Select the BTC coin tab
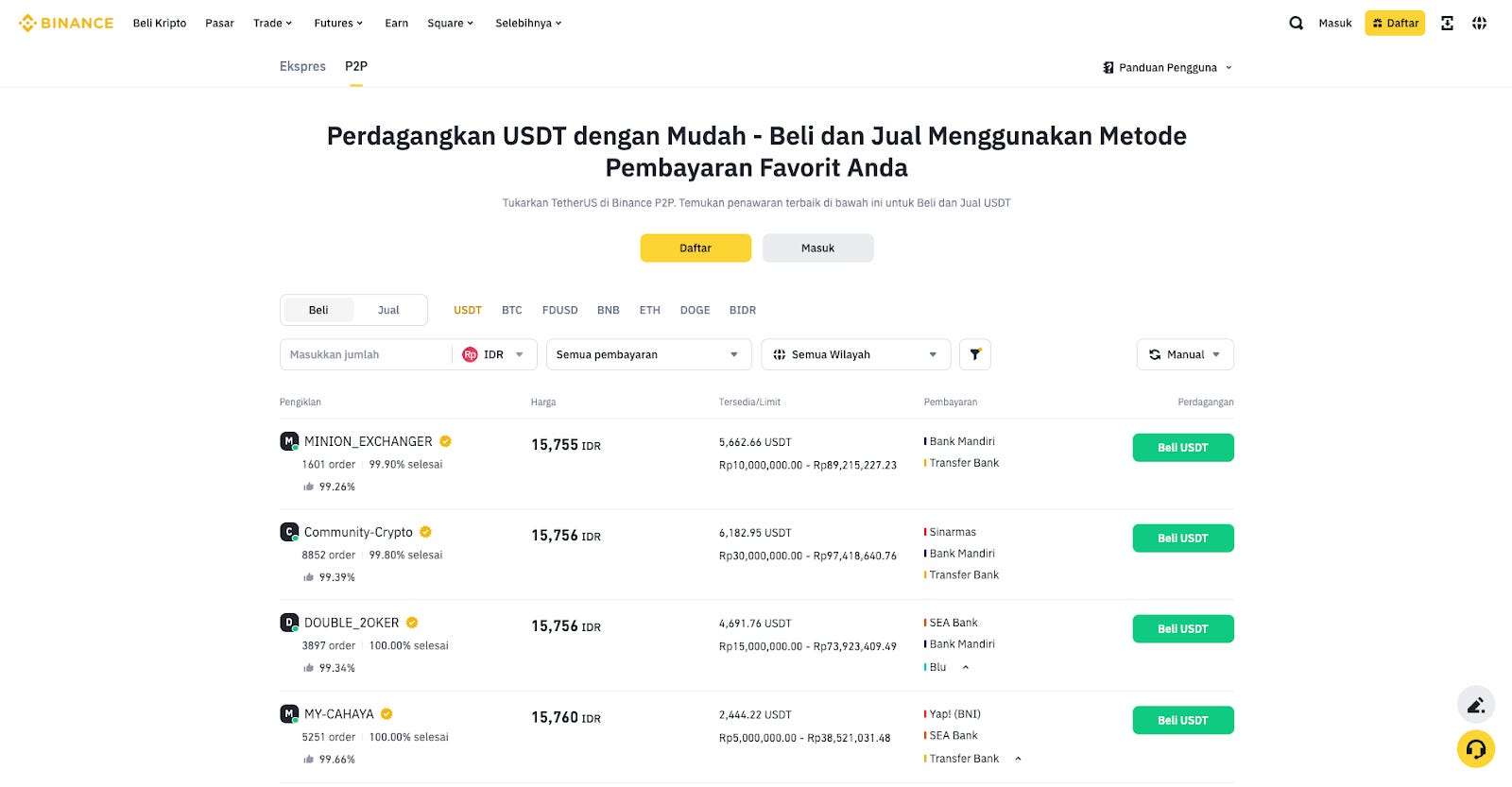1512x787 pixels. click(512, 310)
